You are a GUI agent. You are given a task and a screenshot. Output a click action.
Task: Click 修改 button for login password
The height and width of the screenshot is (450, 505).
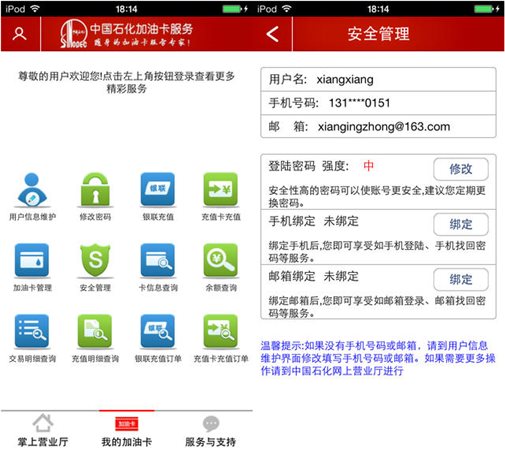point(461,169)
